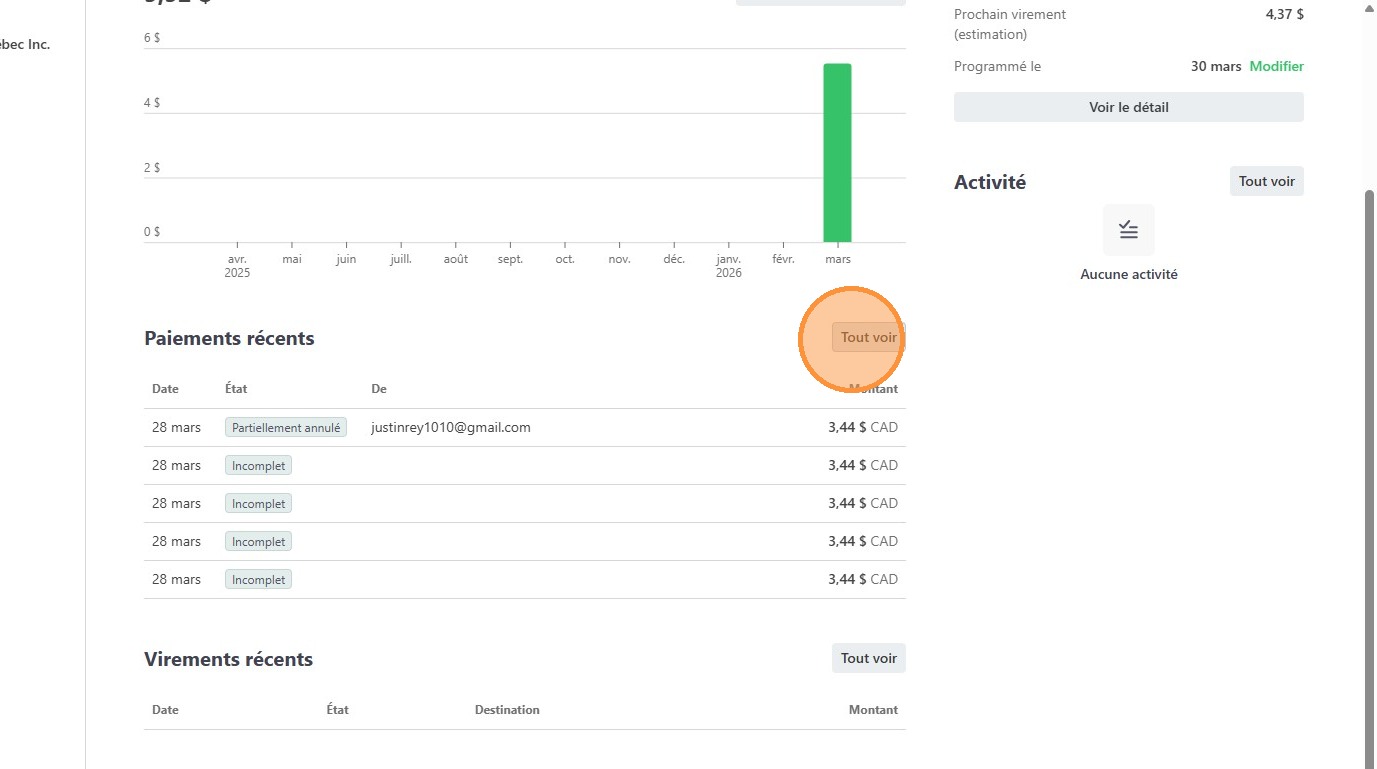Open all payments via Paiements récents Tout voir
The height and width of the screenshot is (769, 1377).
click(x=868, y=338)
